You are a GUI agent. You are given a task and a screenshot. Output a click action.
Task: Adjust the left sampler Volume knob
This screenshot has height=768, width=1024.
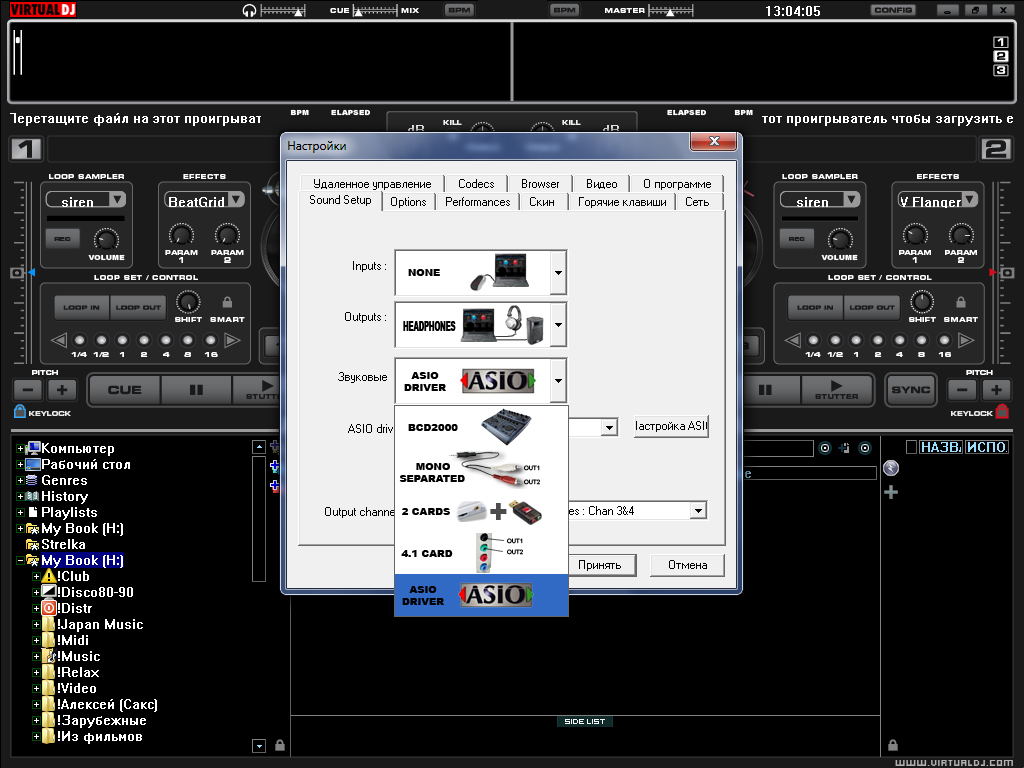(x=105, y=237)
